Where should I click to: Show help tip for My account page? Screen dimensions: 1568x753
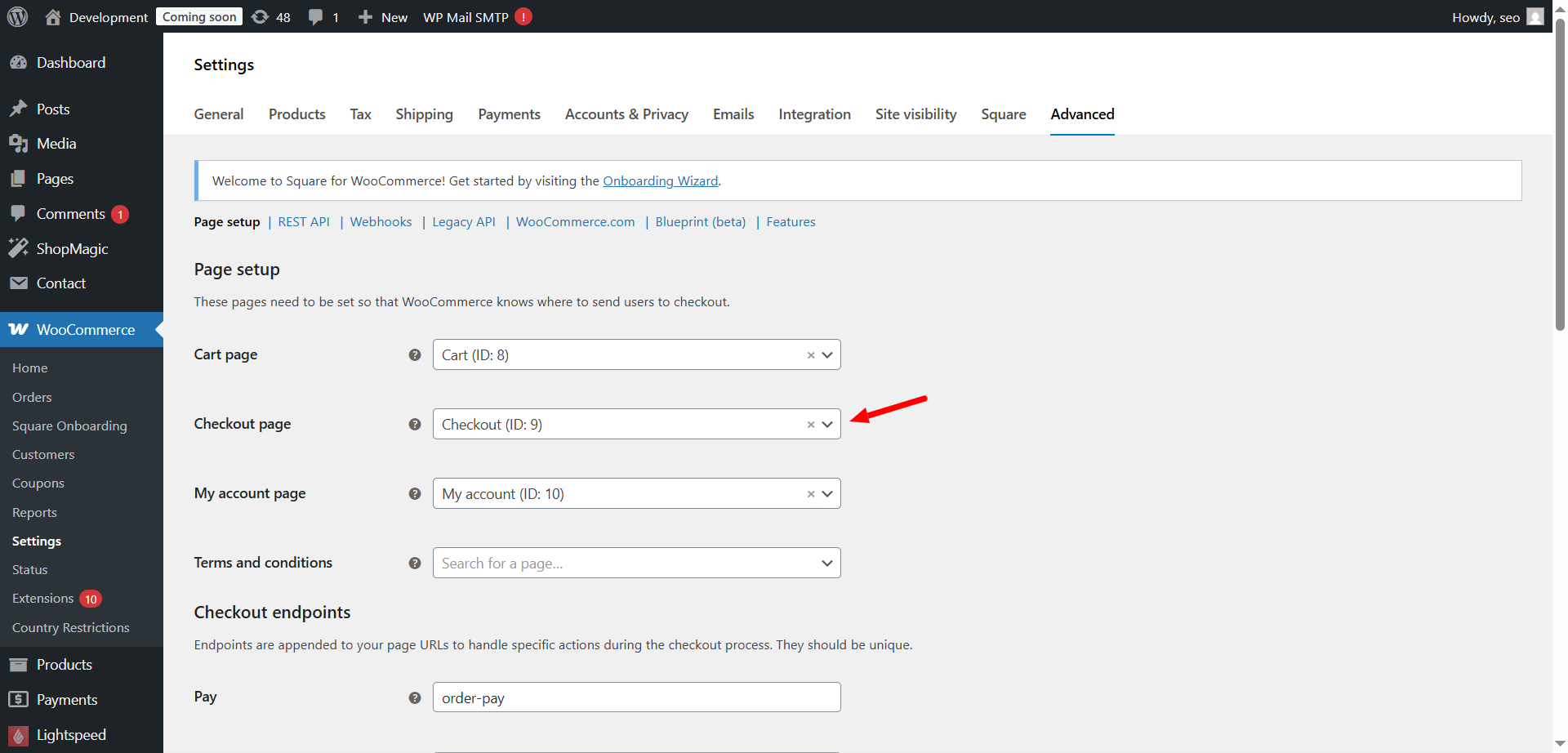[415, 493]
